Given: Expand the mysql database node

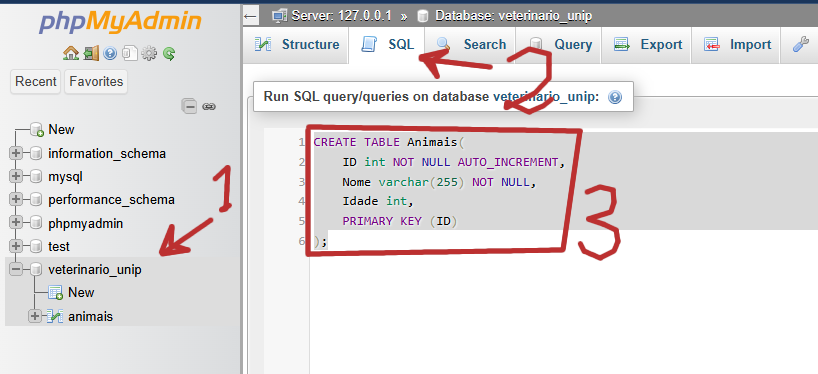Looking at the screenshot, I should pyautogui.click(x=16, y=176).
